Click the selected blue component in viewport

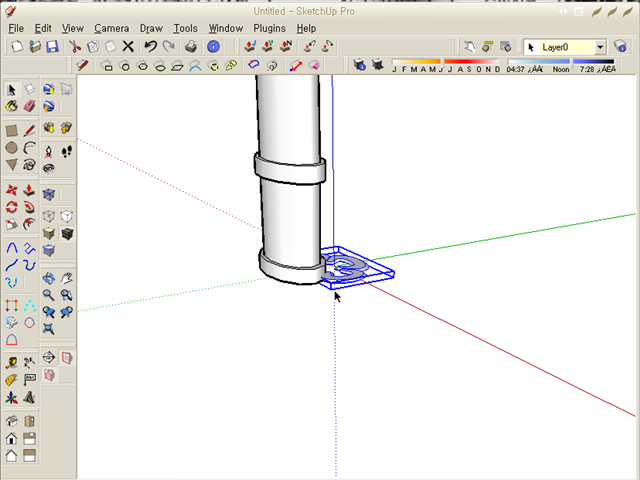tap(359, 270)
